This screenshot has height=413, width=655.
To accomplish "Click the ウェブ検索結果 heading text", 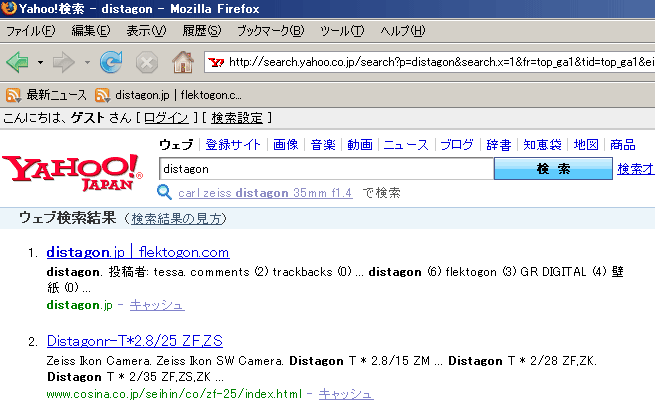I will (67, 218).
